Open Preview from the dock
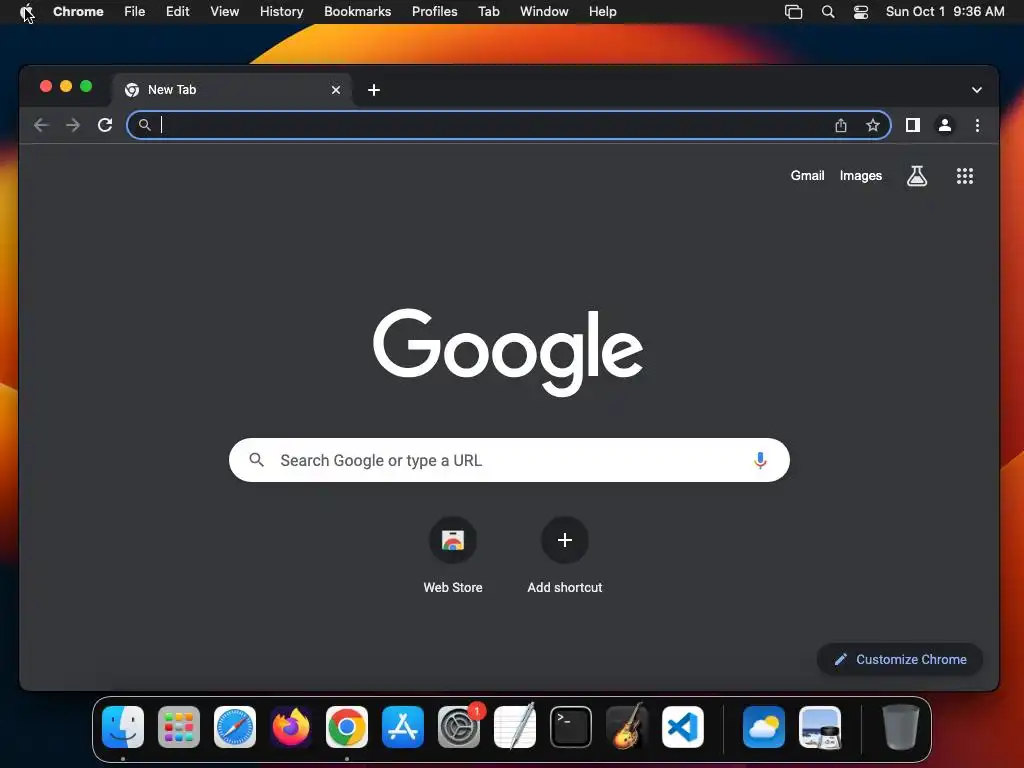 (x=820, y=727)
